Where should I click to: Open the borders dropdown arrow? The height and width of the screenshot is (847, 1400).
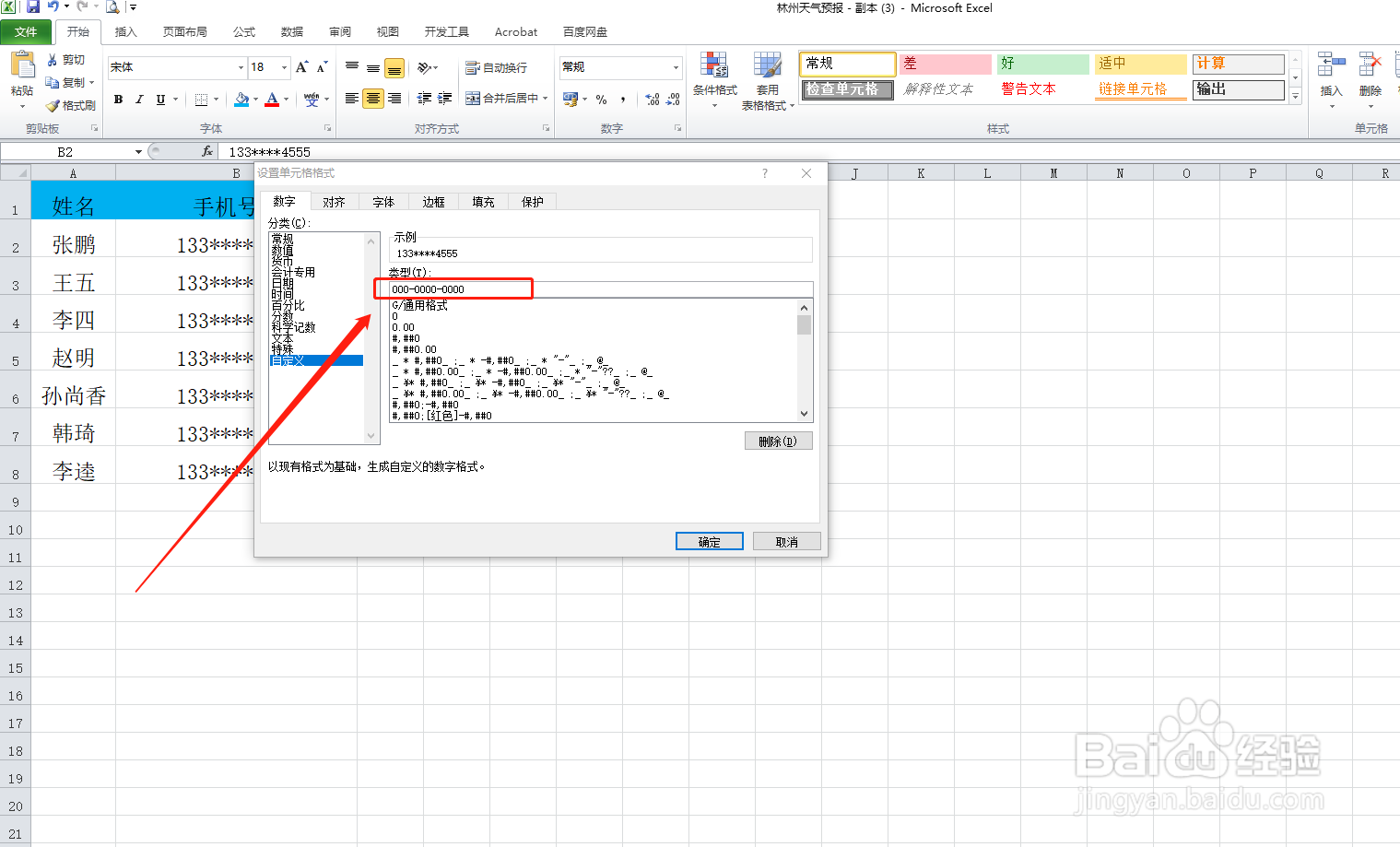tap(217, 100)
